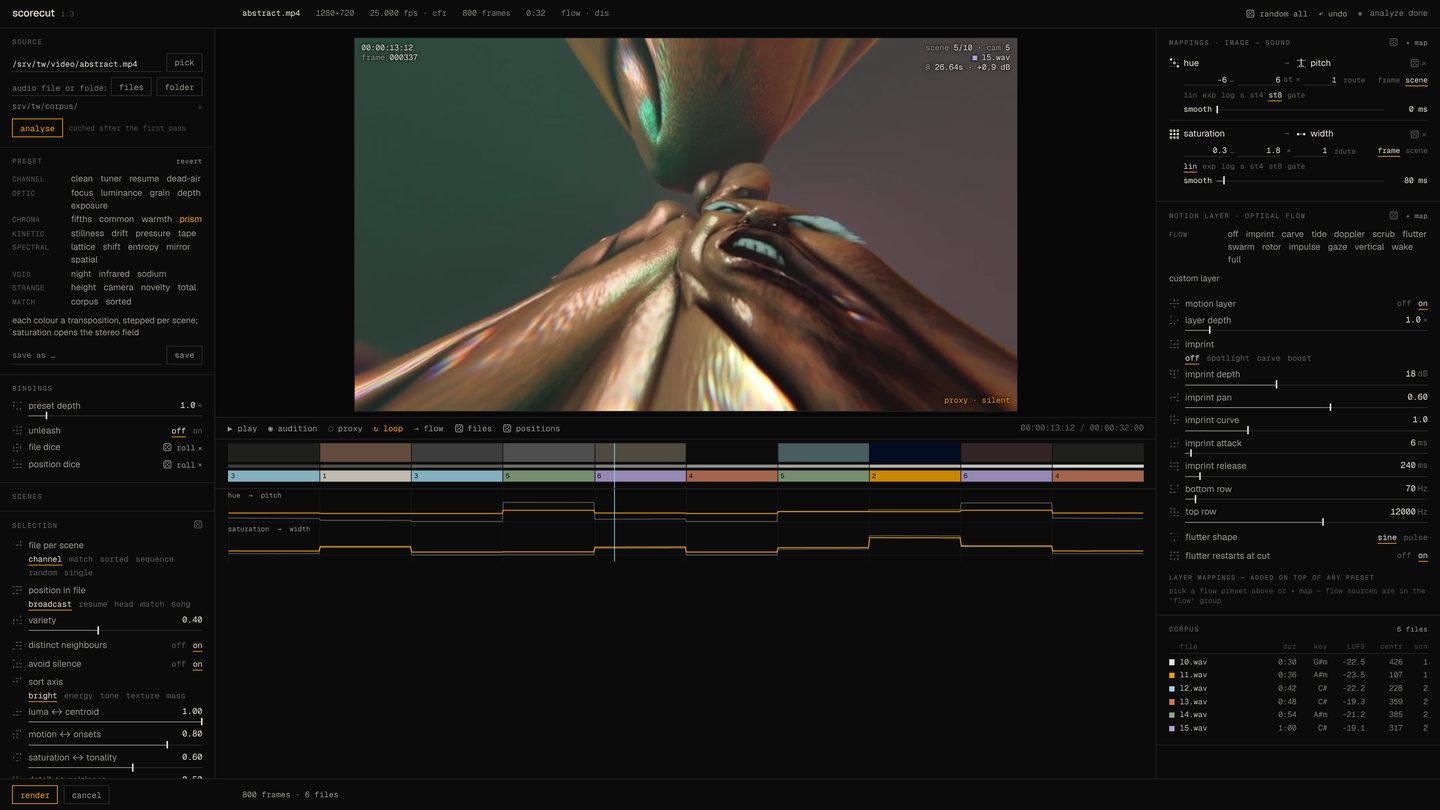The height and width of the screenshot is (810, 1440).
Task: Click the saturation source grid icon
Action: click(1174, 134)
